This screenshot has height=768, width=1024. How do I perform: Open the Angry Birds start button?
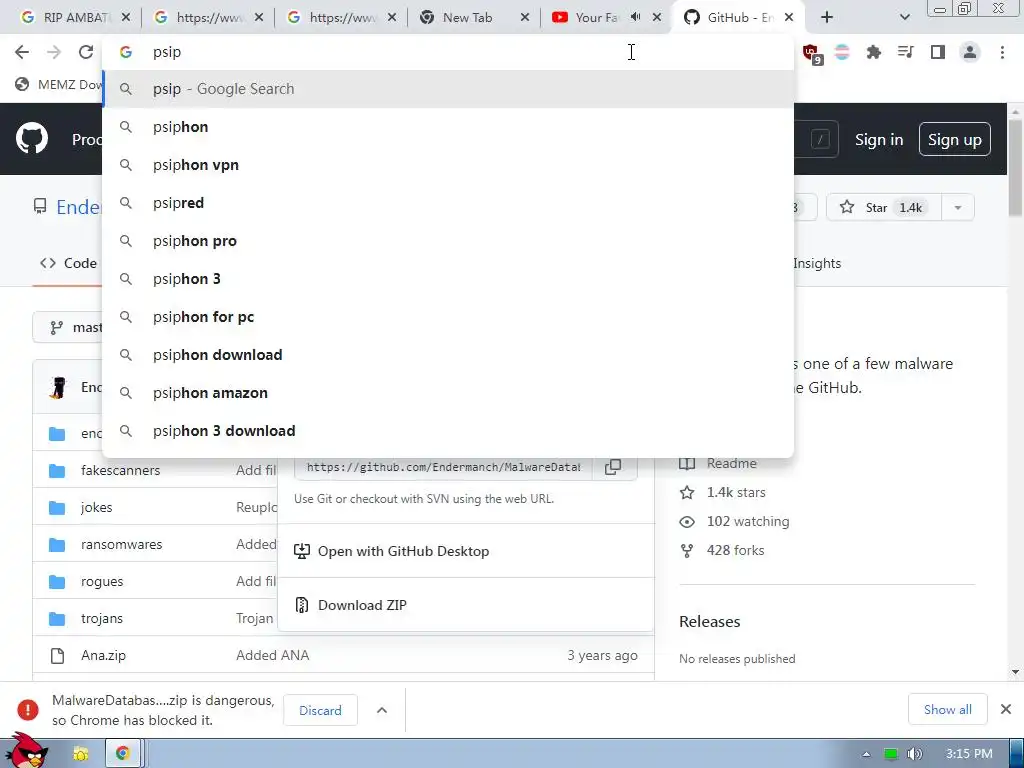coord(26,751)
